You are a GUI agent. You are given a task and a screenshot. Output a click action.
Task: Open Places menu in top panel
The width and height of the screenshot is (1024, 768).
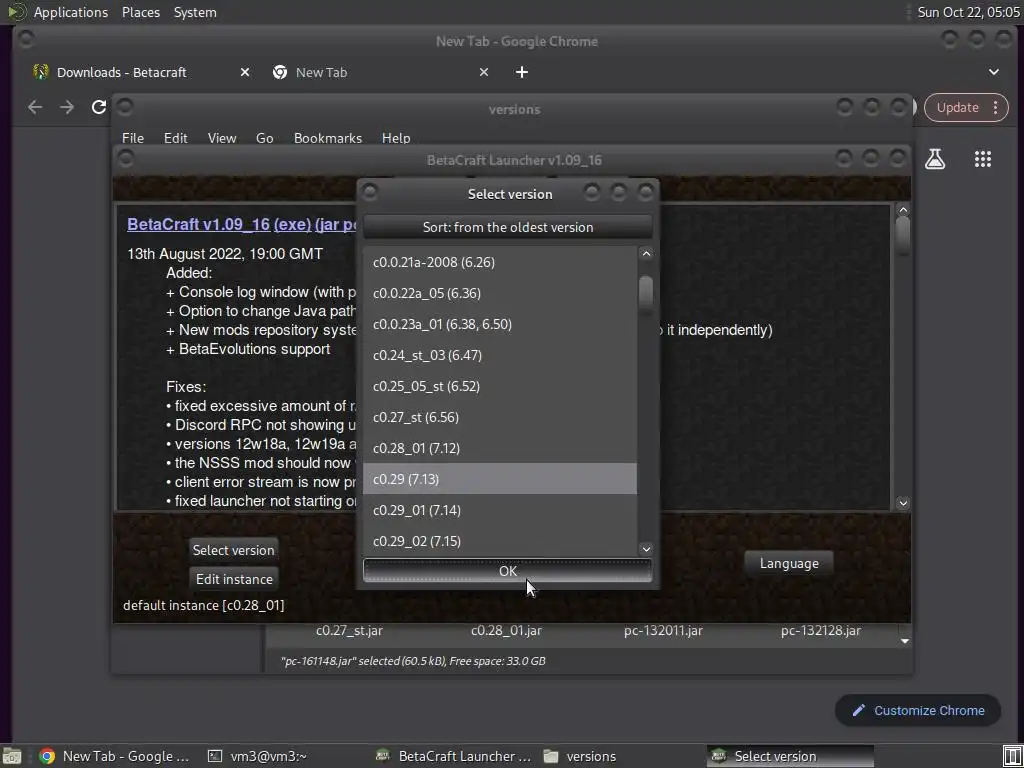click(141, 12)
